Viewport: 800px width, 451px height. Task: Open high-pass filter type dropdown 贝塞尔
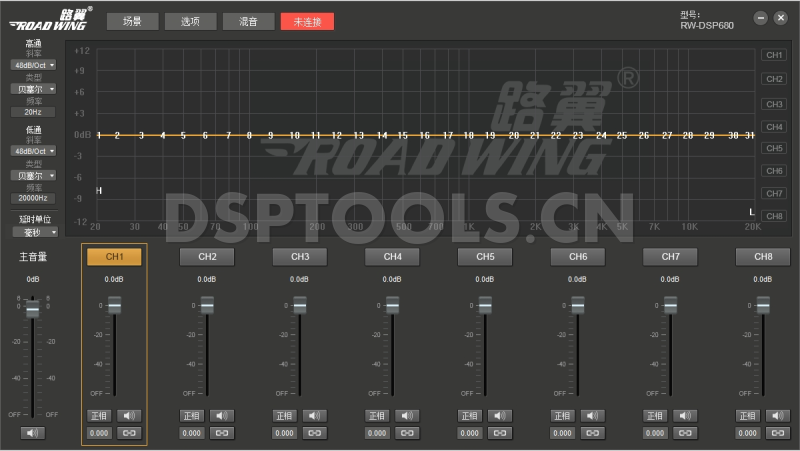point(33,89)
